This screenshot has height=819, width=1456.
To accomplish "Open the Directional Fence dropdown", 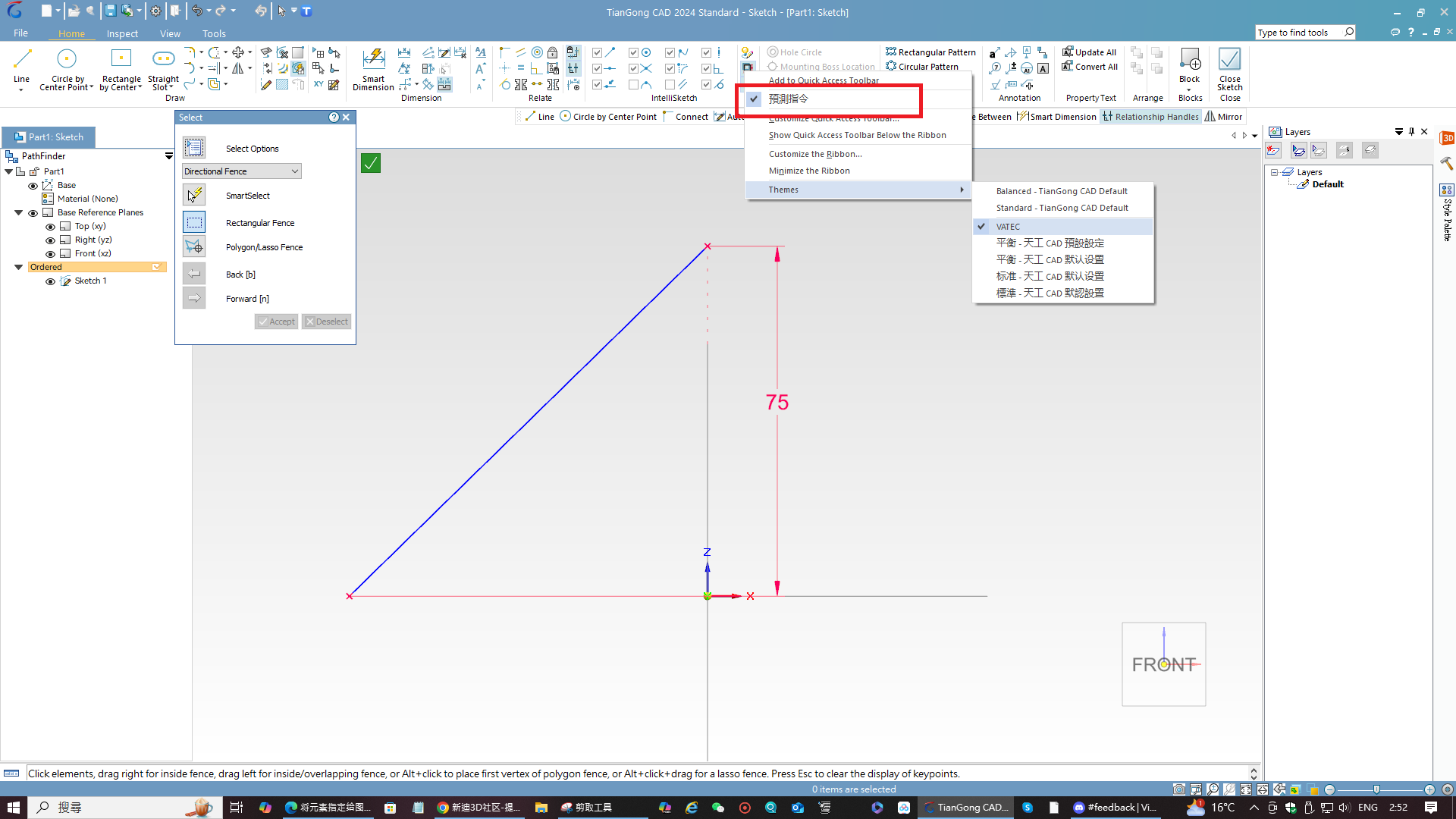I will (242, 171).
